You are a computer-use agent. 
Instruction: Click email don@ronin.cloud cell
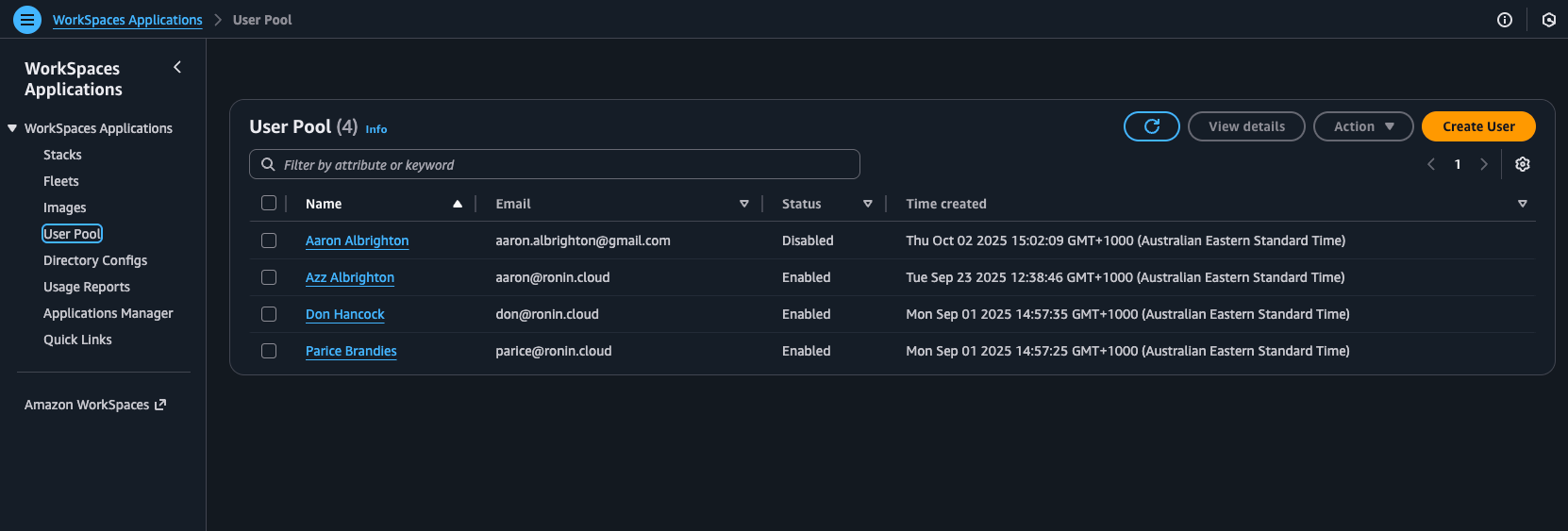point(547,314)
